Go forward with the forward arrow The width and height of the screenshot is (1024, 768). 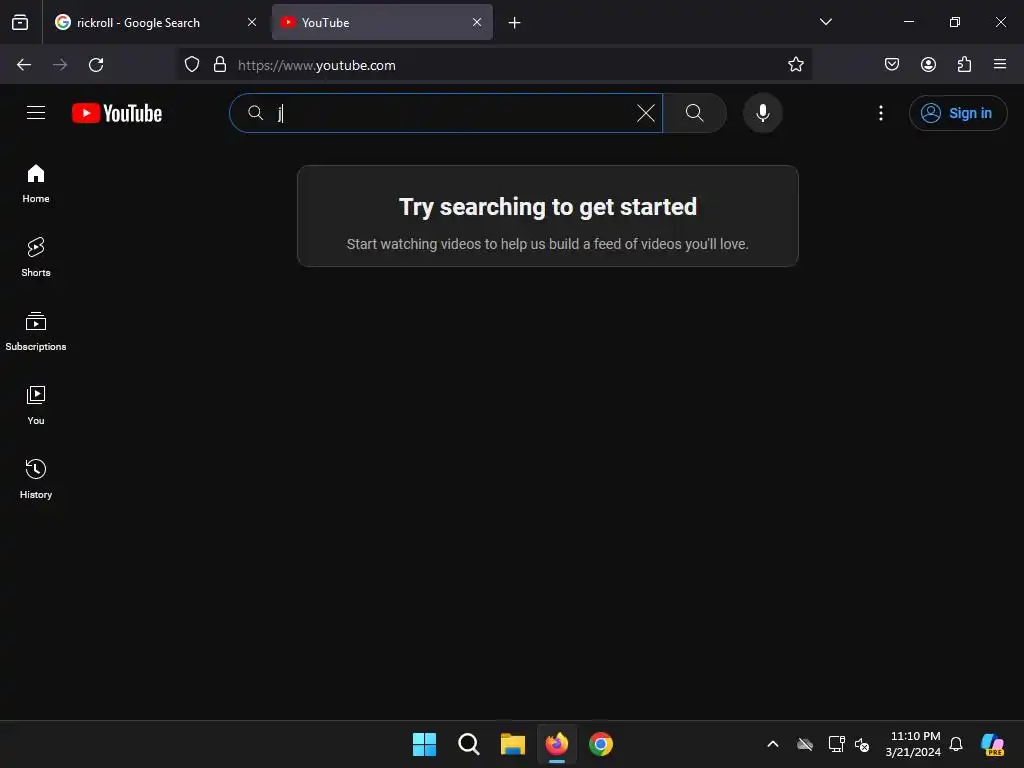60,65
